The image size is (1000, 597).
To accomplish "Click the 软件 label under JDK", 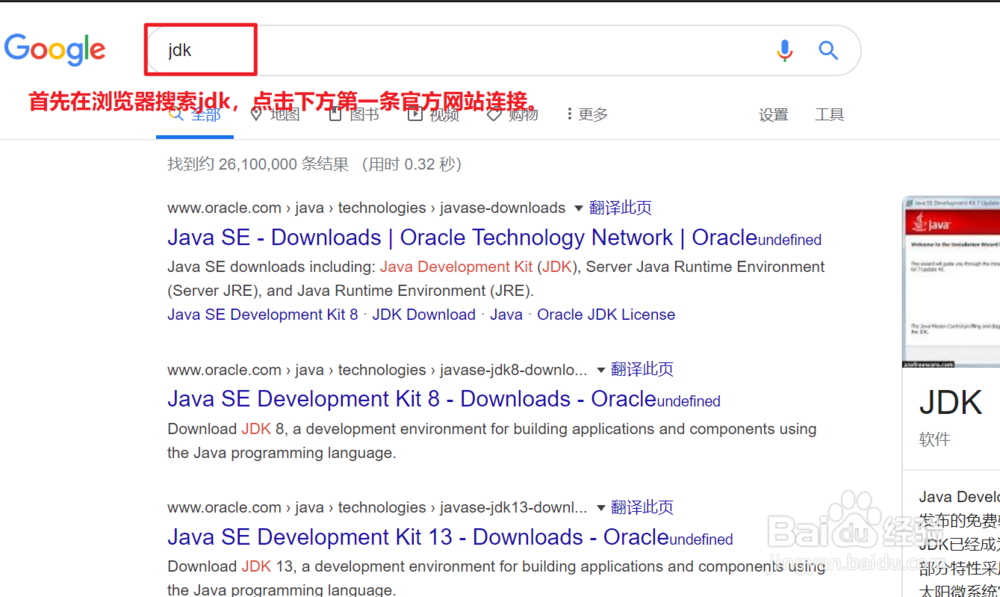I will click(x=934, y=439).
